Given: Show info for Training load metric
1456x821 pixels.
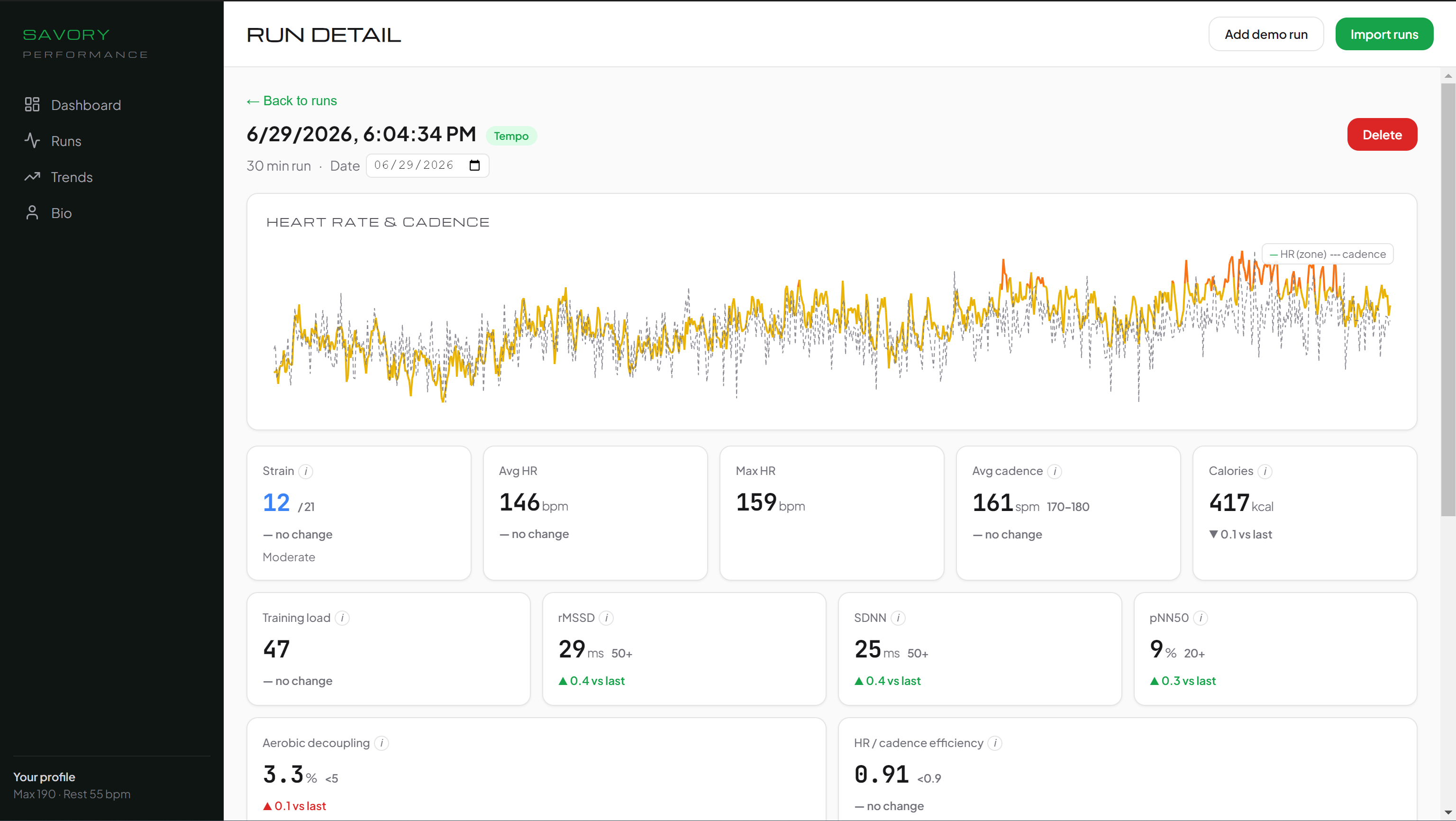Looking at the screenshot, I should click(x=342, y=618).
